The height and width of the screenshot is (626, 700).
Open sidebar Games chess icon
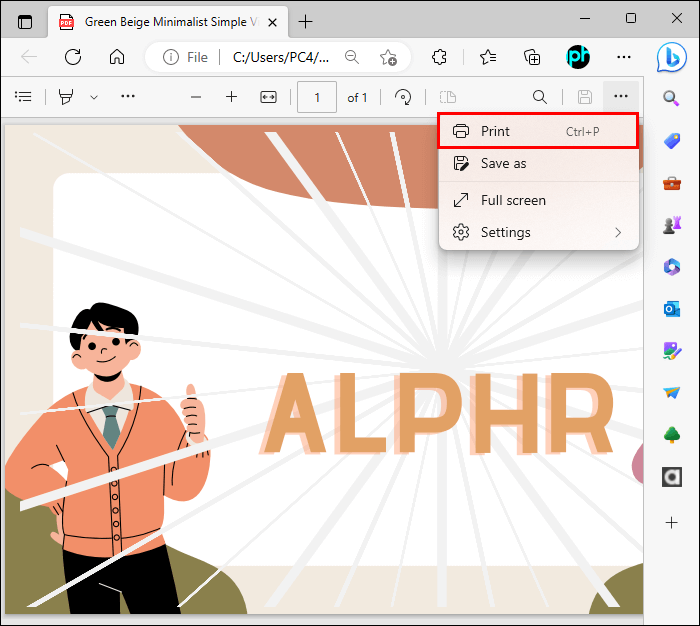[x=671, y=225]
